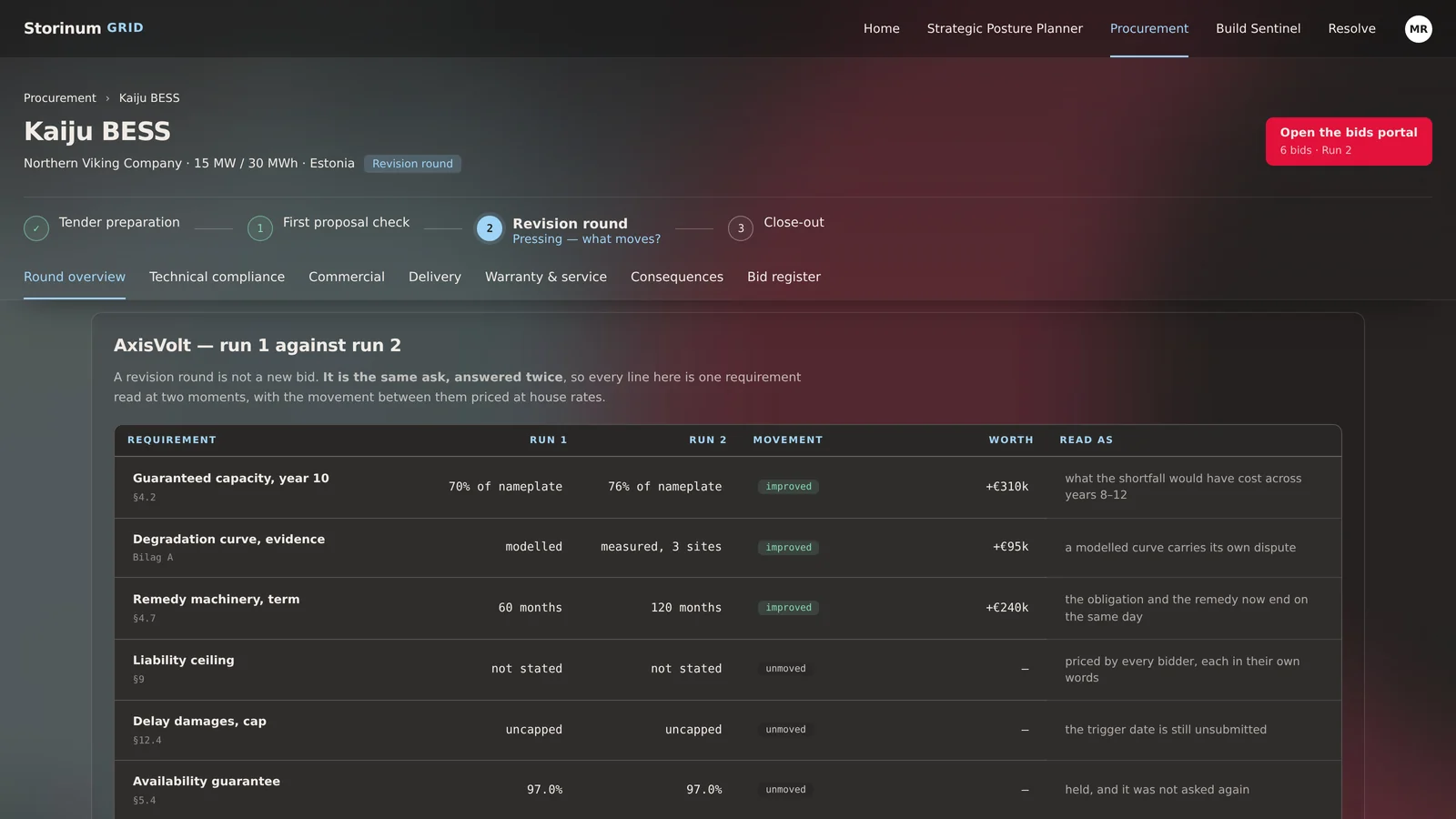This screenshot has width=1456, height=819.
Task: Switch to the Delivery tab
Action: (435, 277)
